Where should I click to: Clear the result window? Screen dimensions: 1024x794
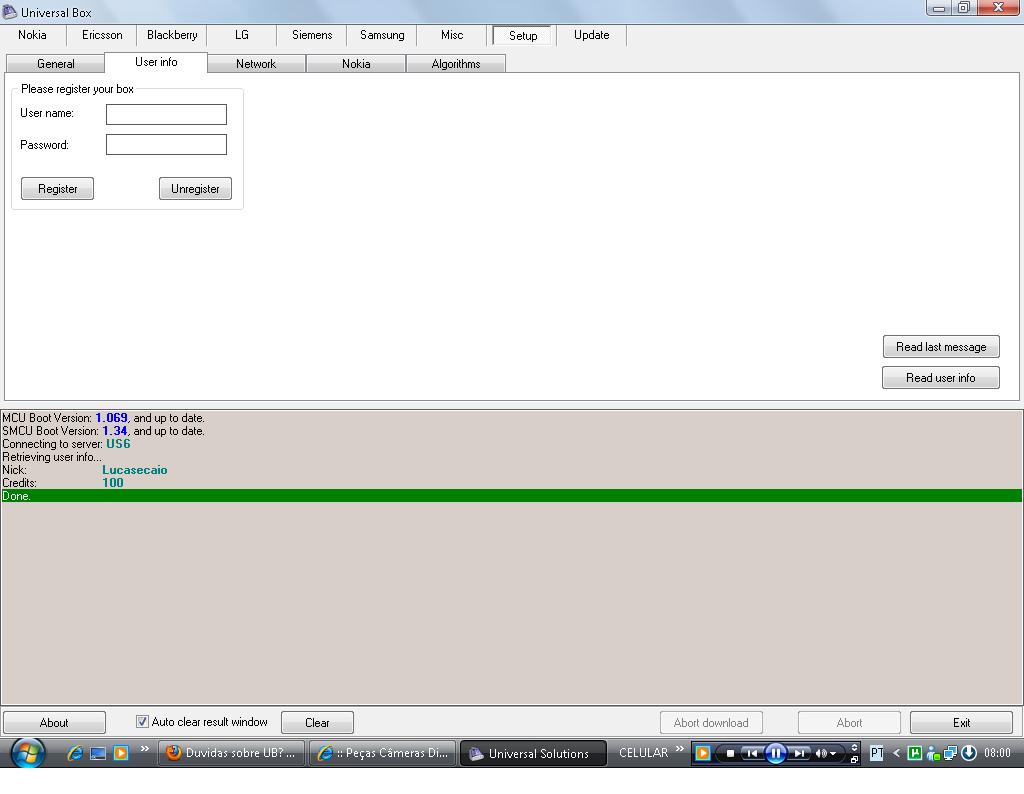pos(317,723)
